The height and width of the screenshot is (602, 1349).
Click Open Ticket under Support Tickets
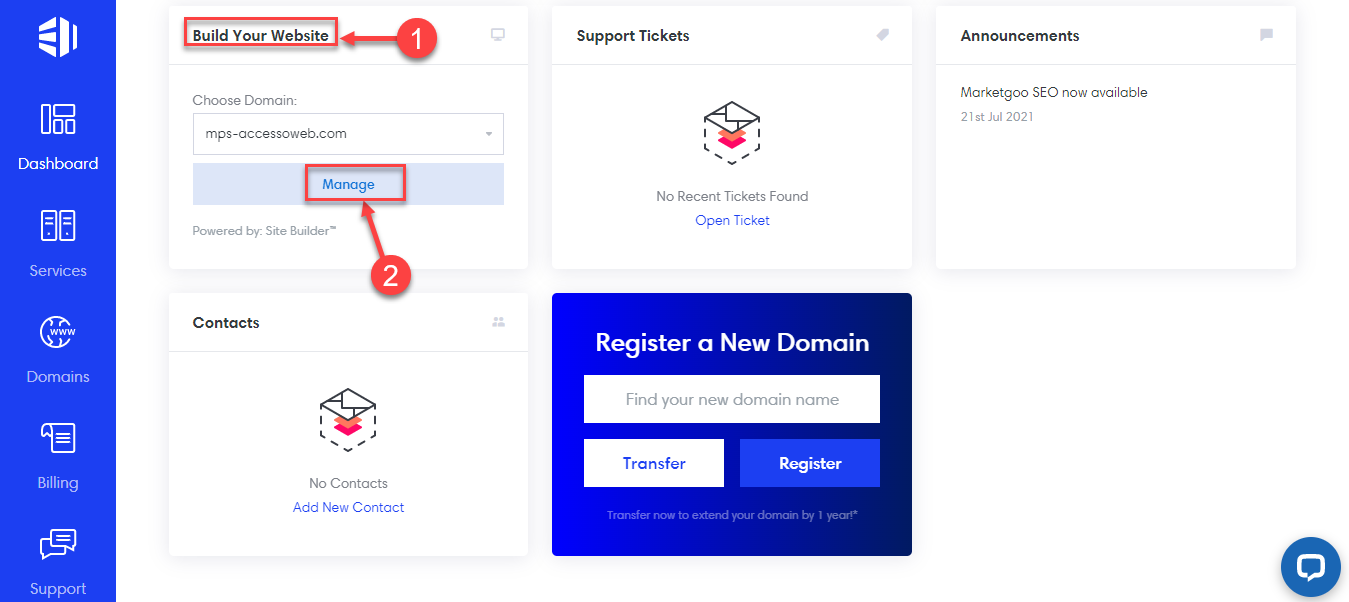732,219
